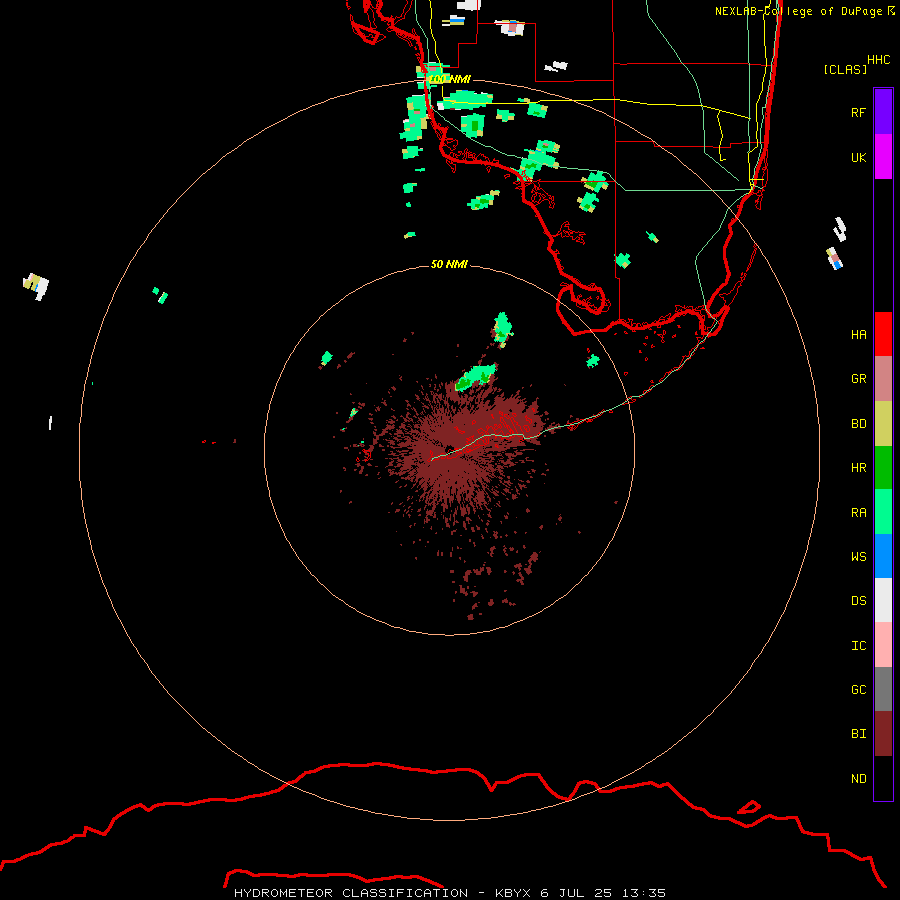Pick the gray GC legend swatch

point(883,689)
